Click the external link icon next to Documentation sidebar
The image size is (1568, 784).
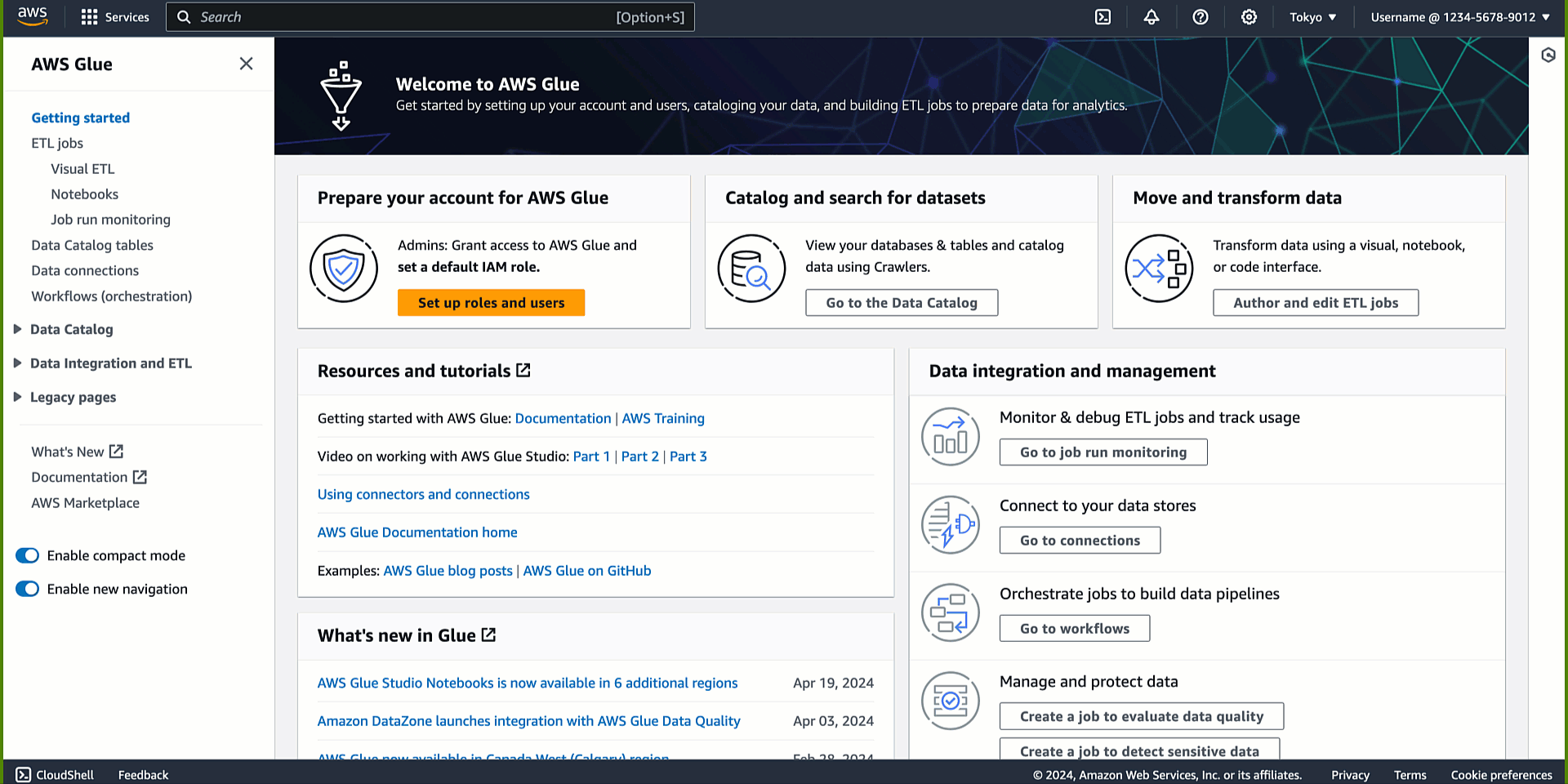140,477
